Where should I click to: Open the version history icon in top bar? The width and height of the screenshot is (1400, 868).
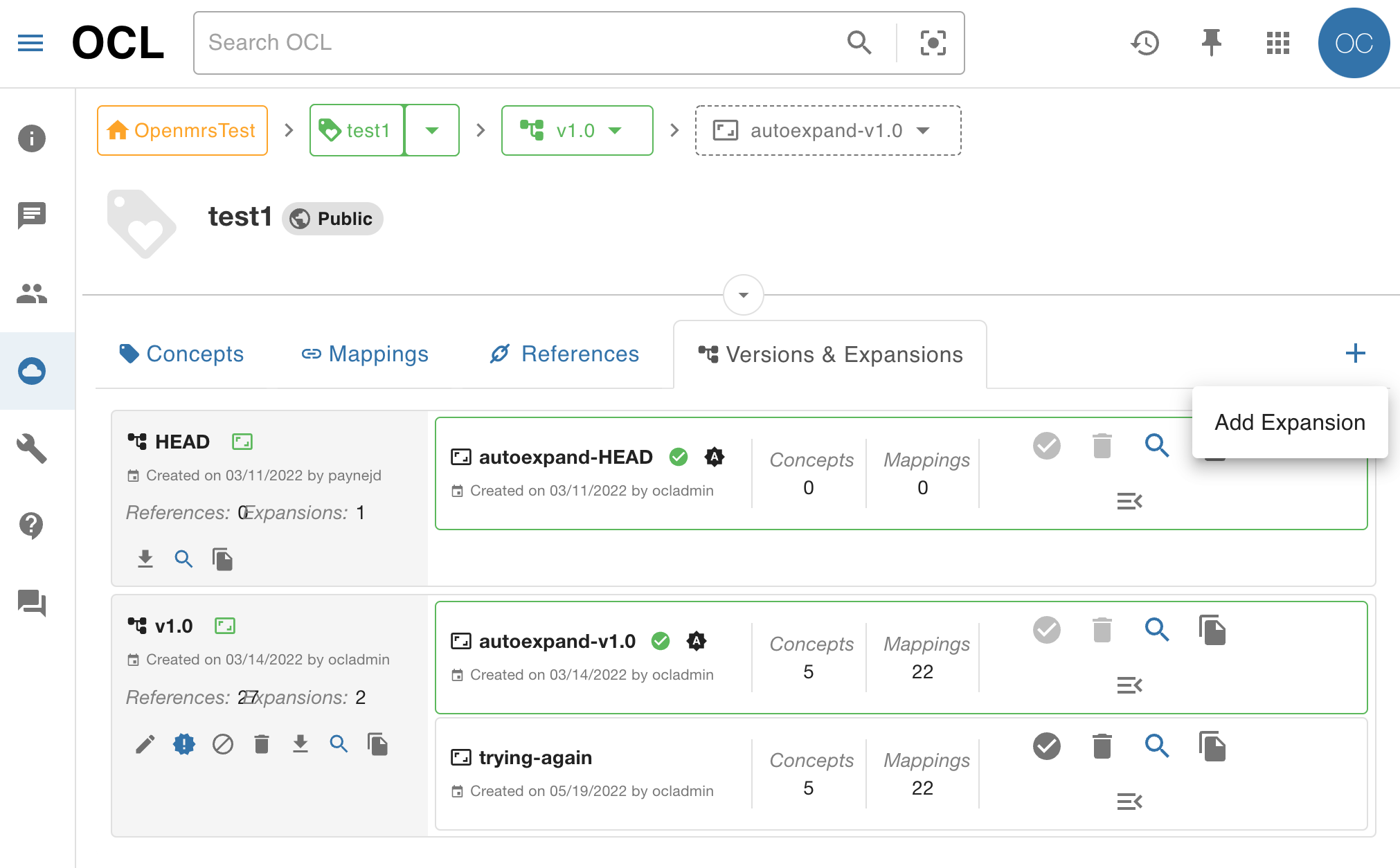click(1145, 43)
